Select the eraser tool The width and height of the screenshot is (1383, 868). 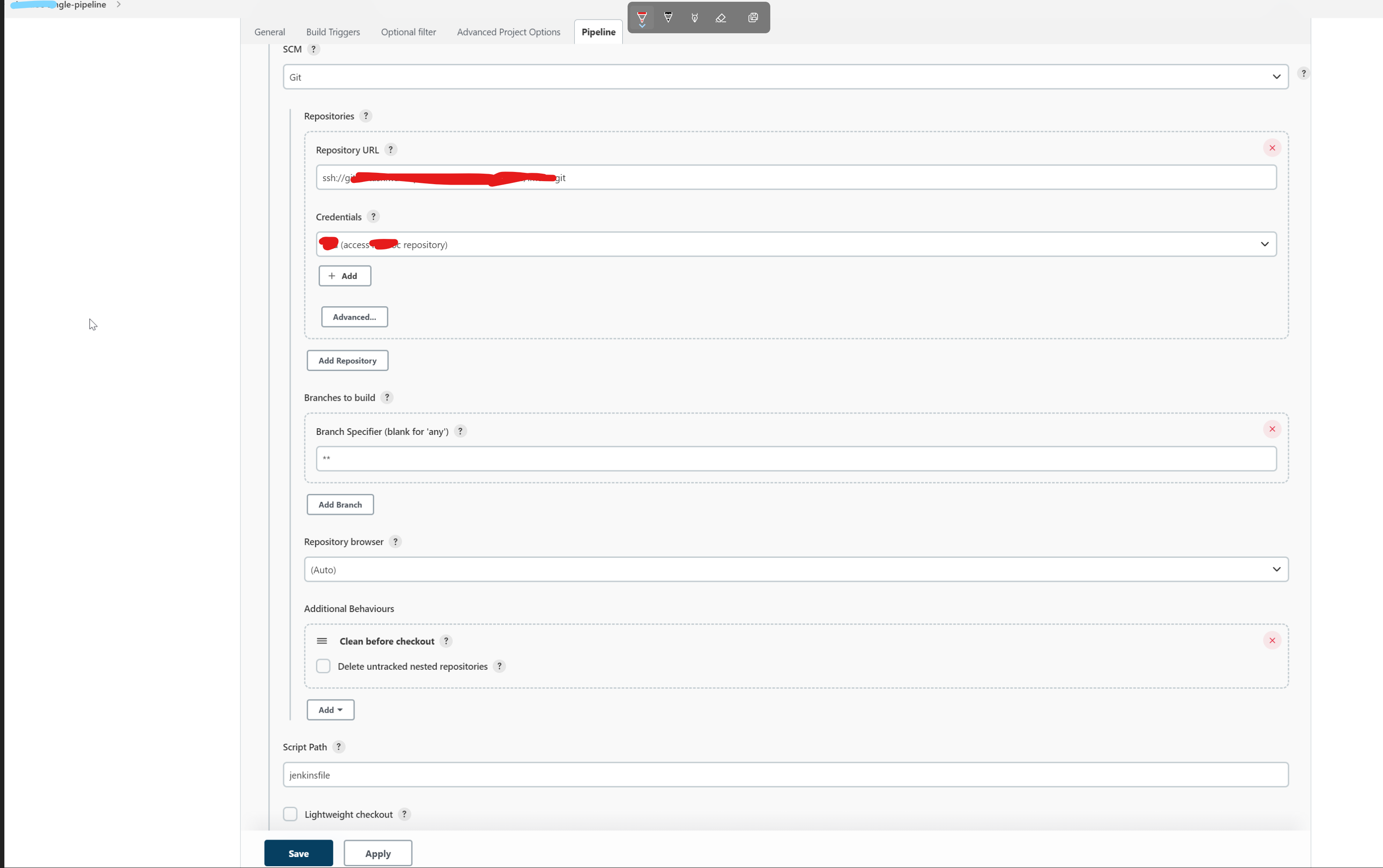(x=720, y=17)
